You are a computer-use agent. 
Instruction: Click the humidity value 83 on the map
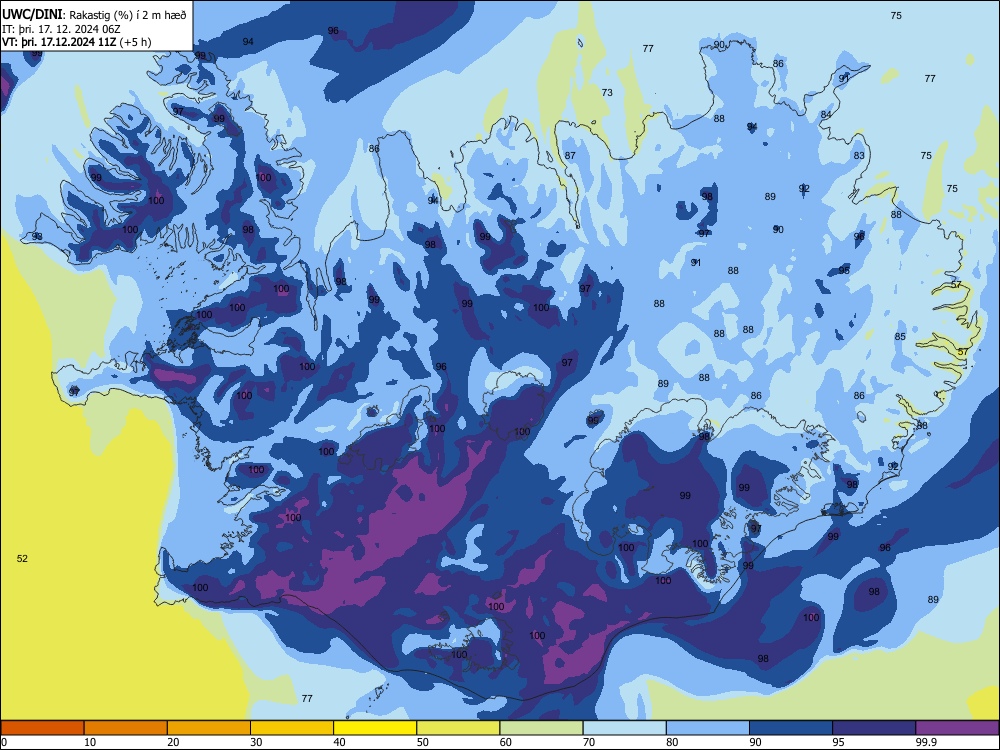click(859, 156)
